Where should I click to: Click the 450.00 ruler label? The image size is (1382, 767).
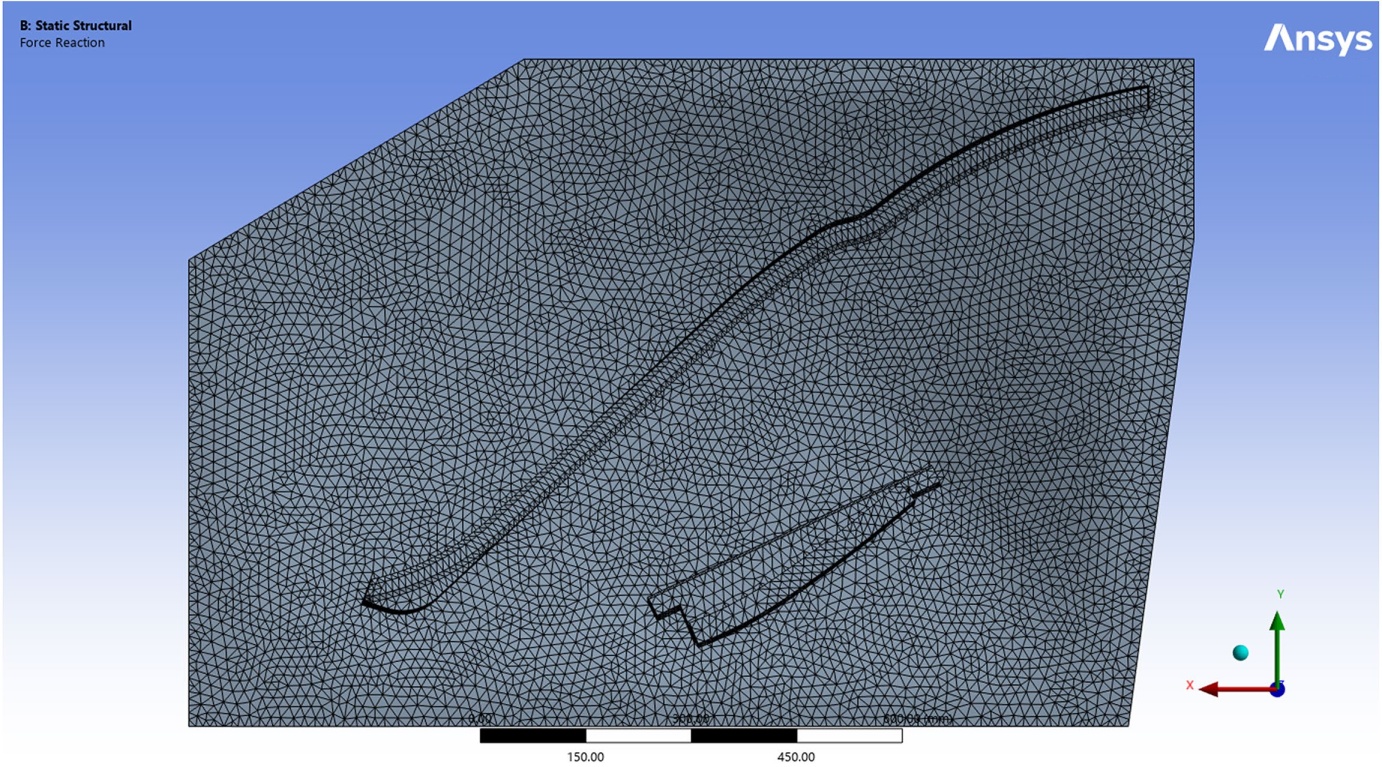(x=796, y=757)
